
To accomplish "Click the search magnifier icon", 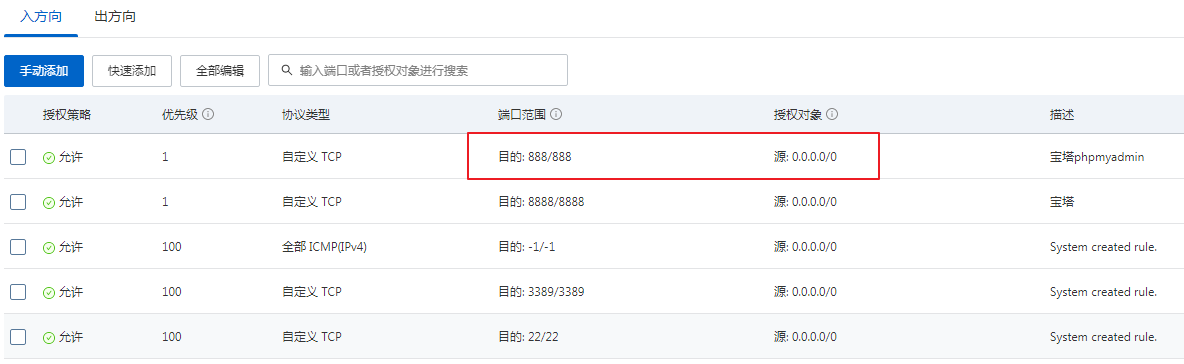I will pyautogui.click(x=286, y=70).
